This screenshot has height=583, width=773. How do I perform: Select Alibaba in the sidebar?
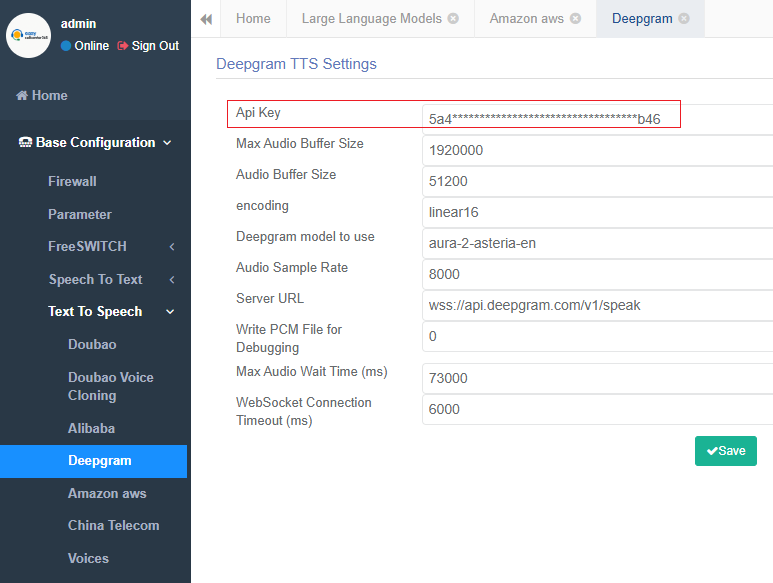point(92,428)
